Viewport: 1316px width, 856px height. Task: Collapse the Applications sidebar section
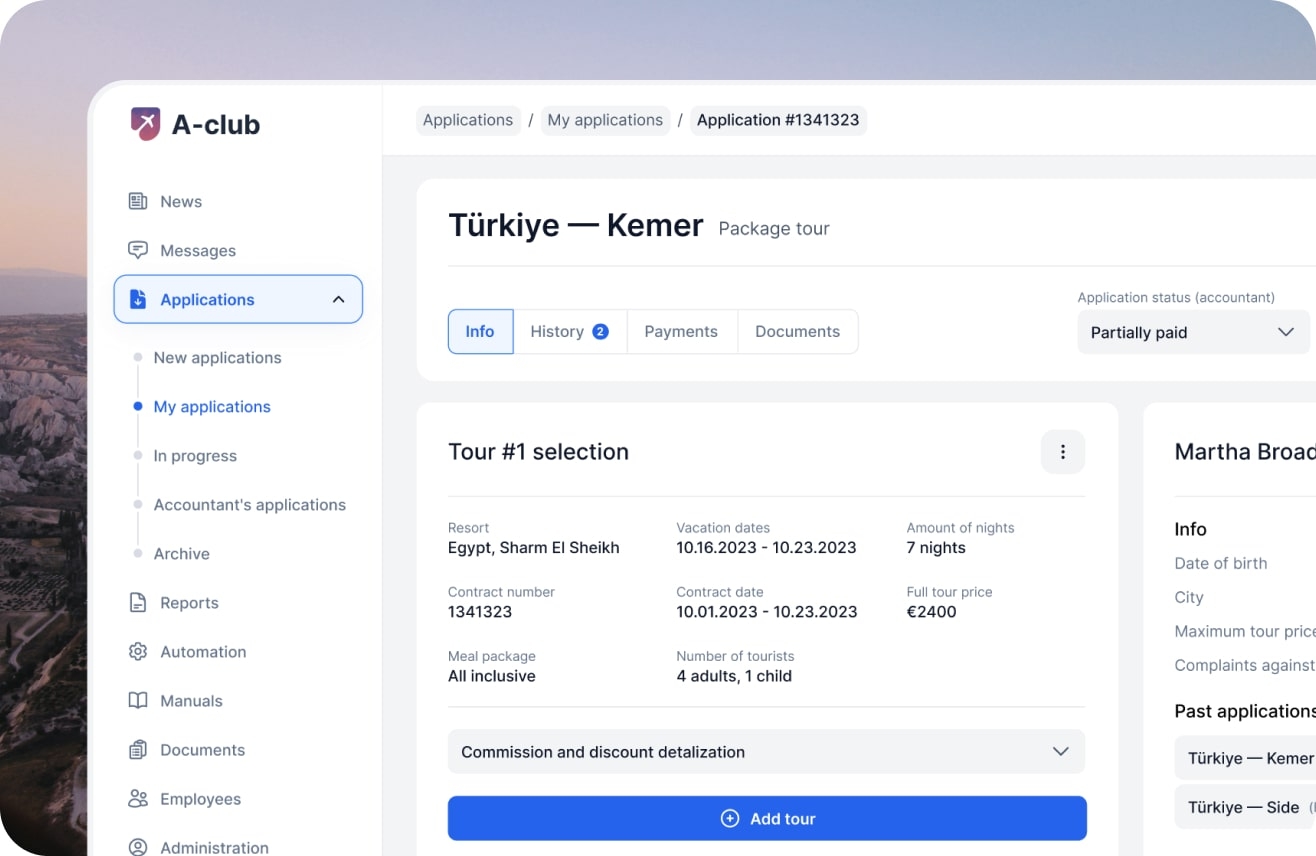[x=338, y=300]
